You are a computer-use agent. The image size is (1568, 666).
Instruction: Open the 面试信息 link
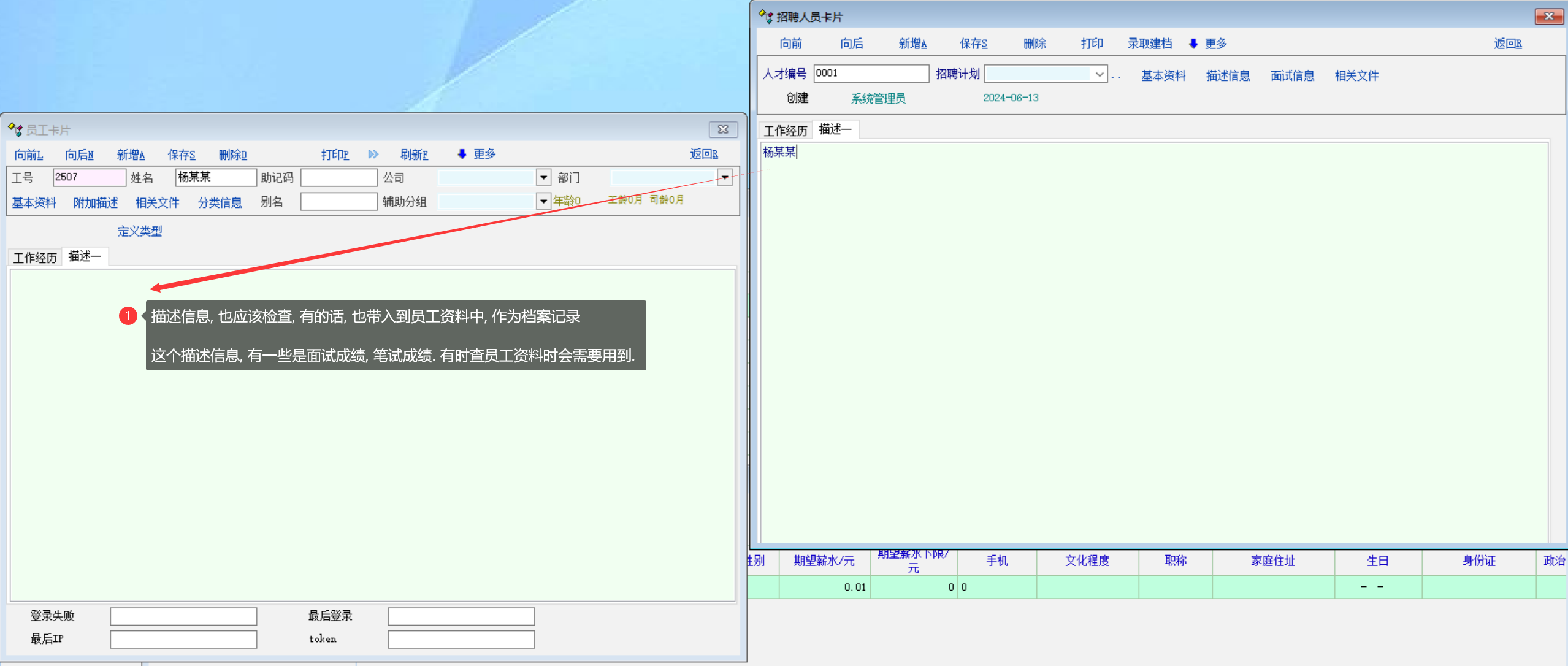click(1292, 75)
